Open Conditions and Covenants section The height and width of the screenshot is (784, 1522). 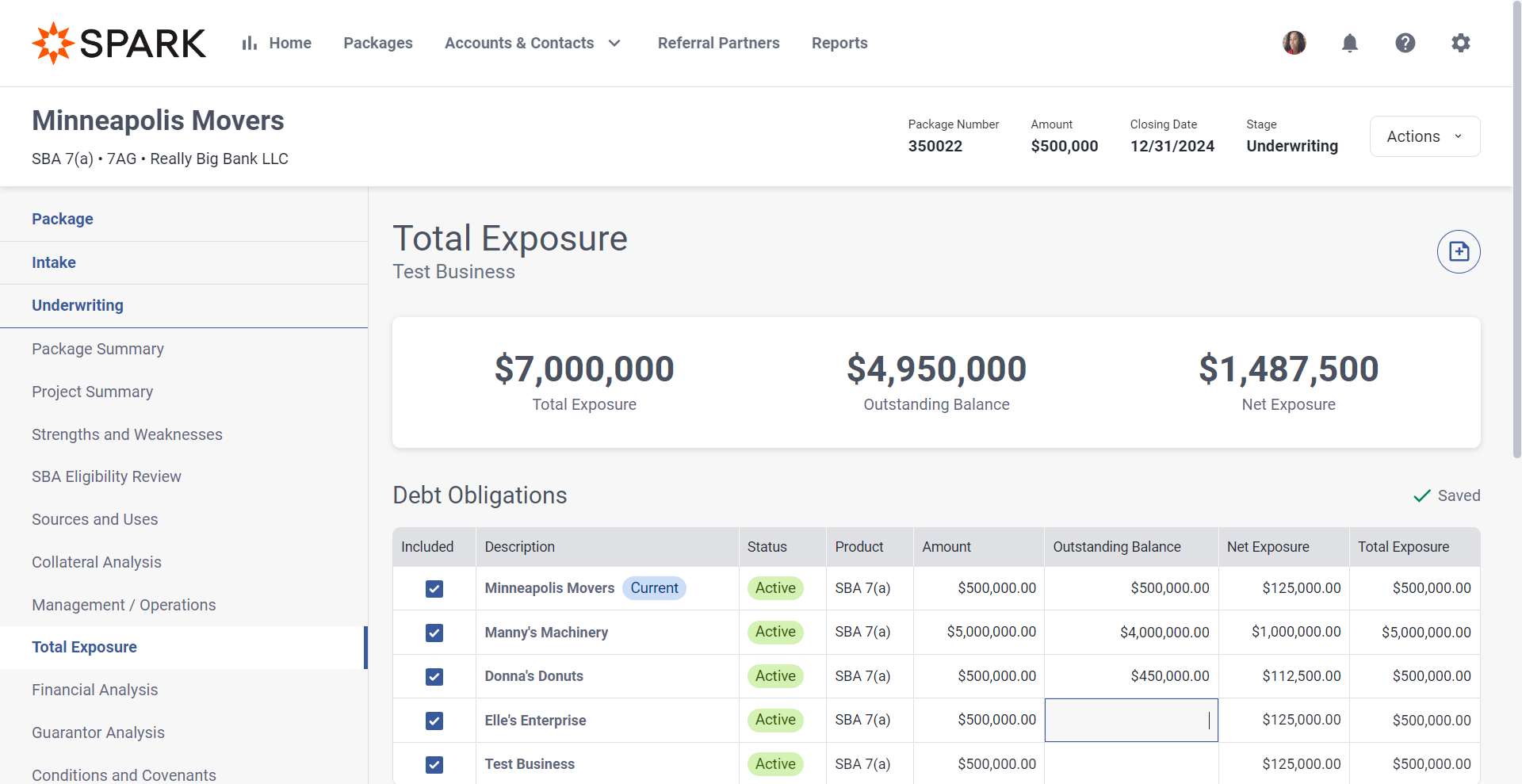[124, 774]
